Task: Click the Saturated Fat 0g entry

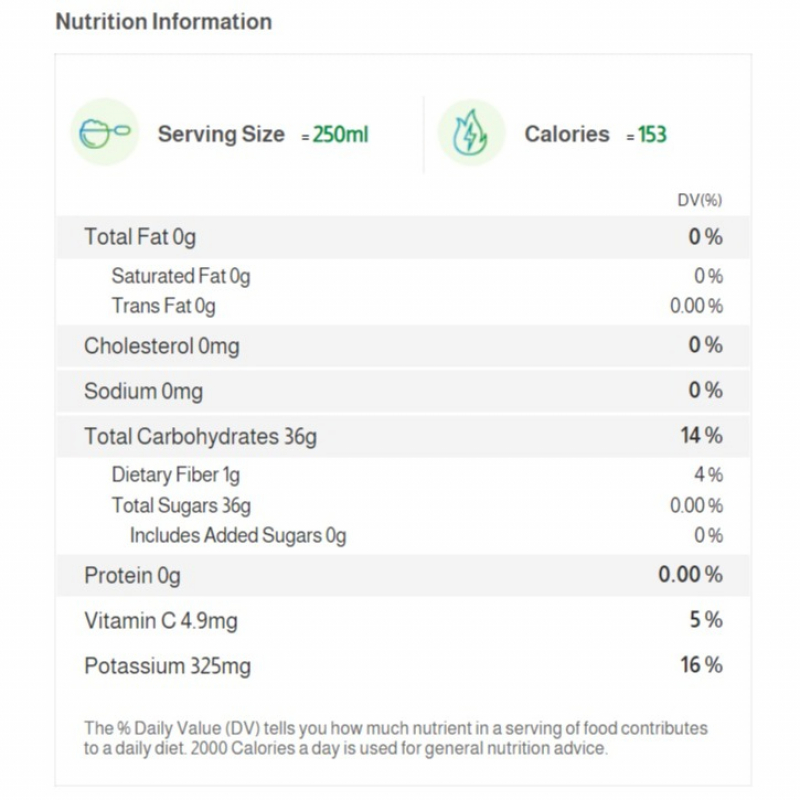Action: point(180,276)
